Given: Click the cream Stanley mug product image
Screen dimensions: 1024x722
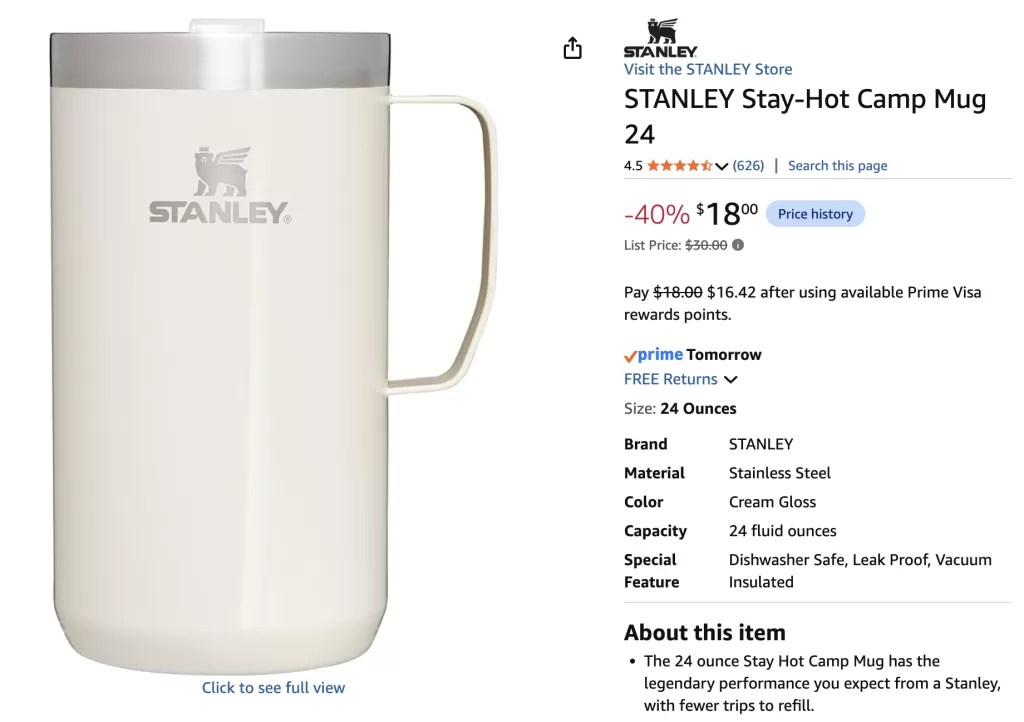Looking at the screenshot, I should click(x=273, y=347).
